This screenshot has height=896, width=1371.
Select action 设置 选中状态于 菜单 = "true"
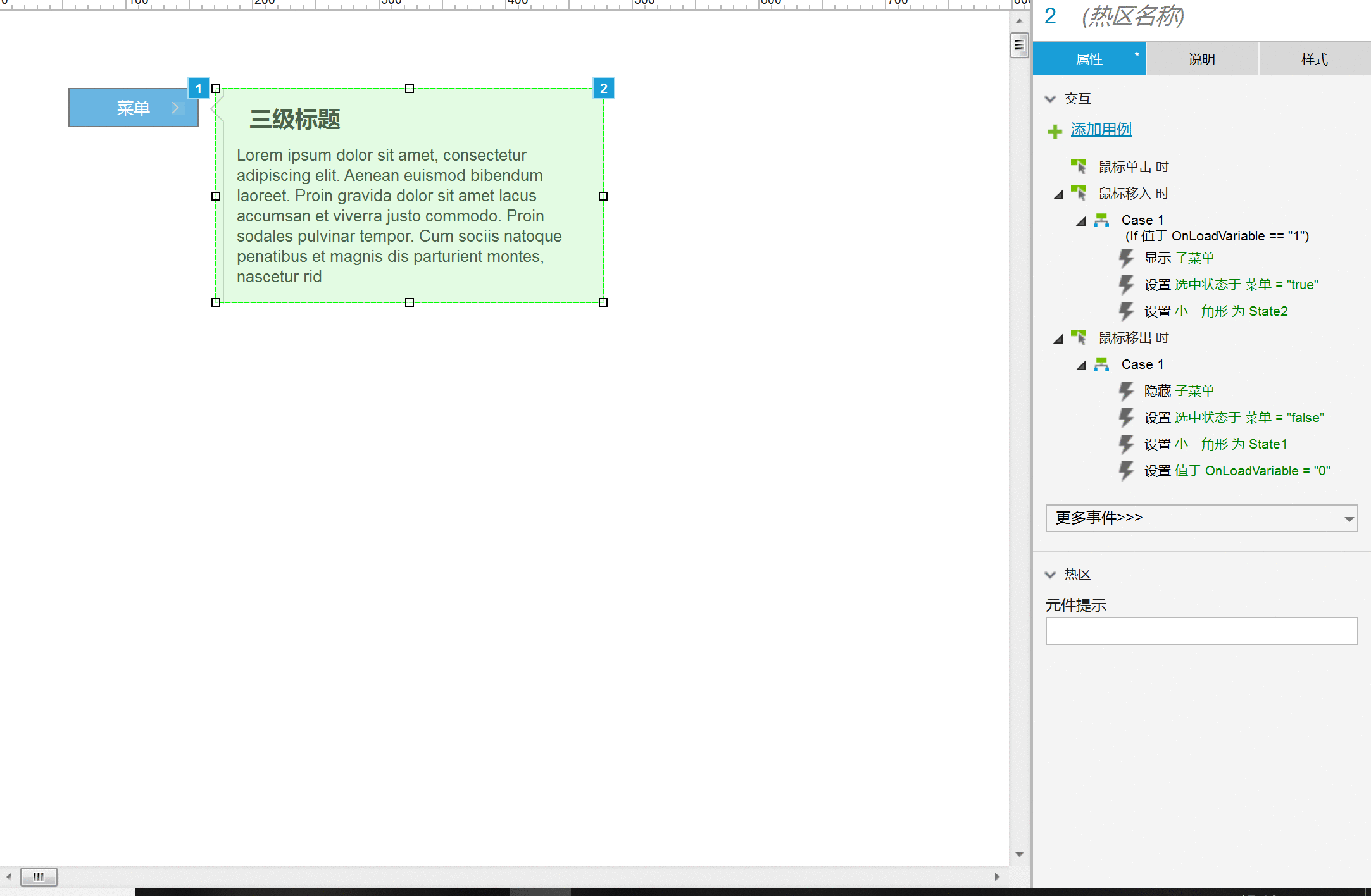pos(1231,285)
